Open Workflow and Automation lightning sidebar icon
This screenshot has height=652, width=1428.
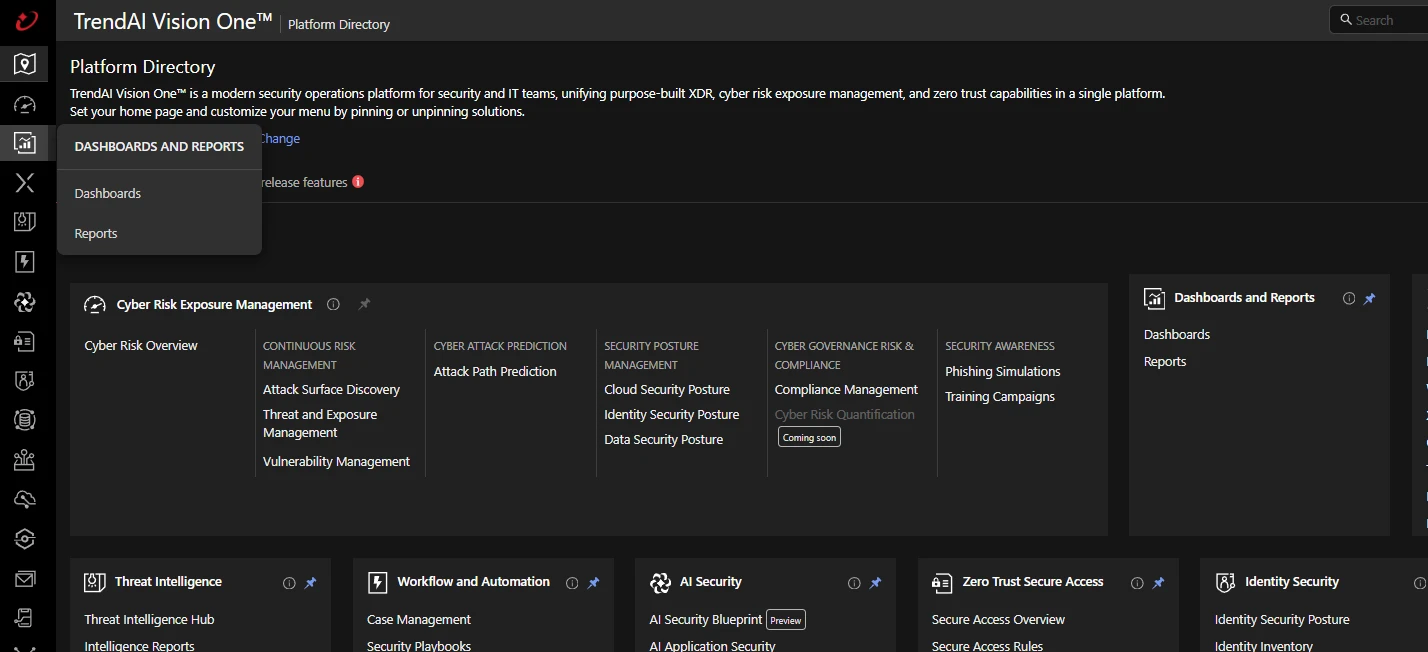(x=25, y=262)
